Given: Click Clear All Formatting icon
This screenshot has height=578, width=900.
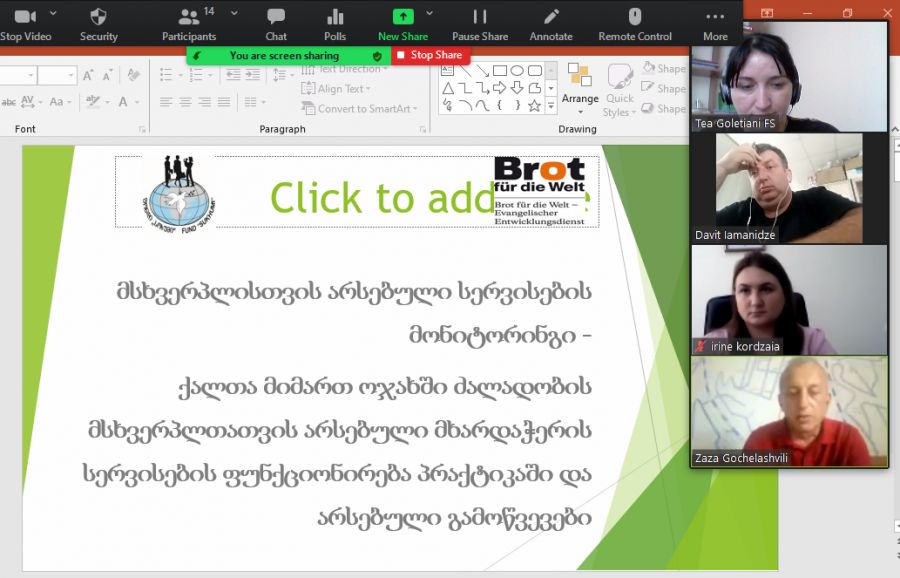Looking at the screenshot, I should (134, 75).
